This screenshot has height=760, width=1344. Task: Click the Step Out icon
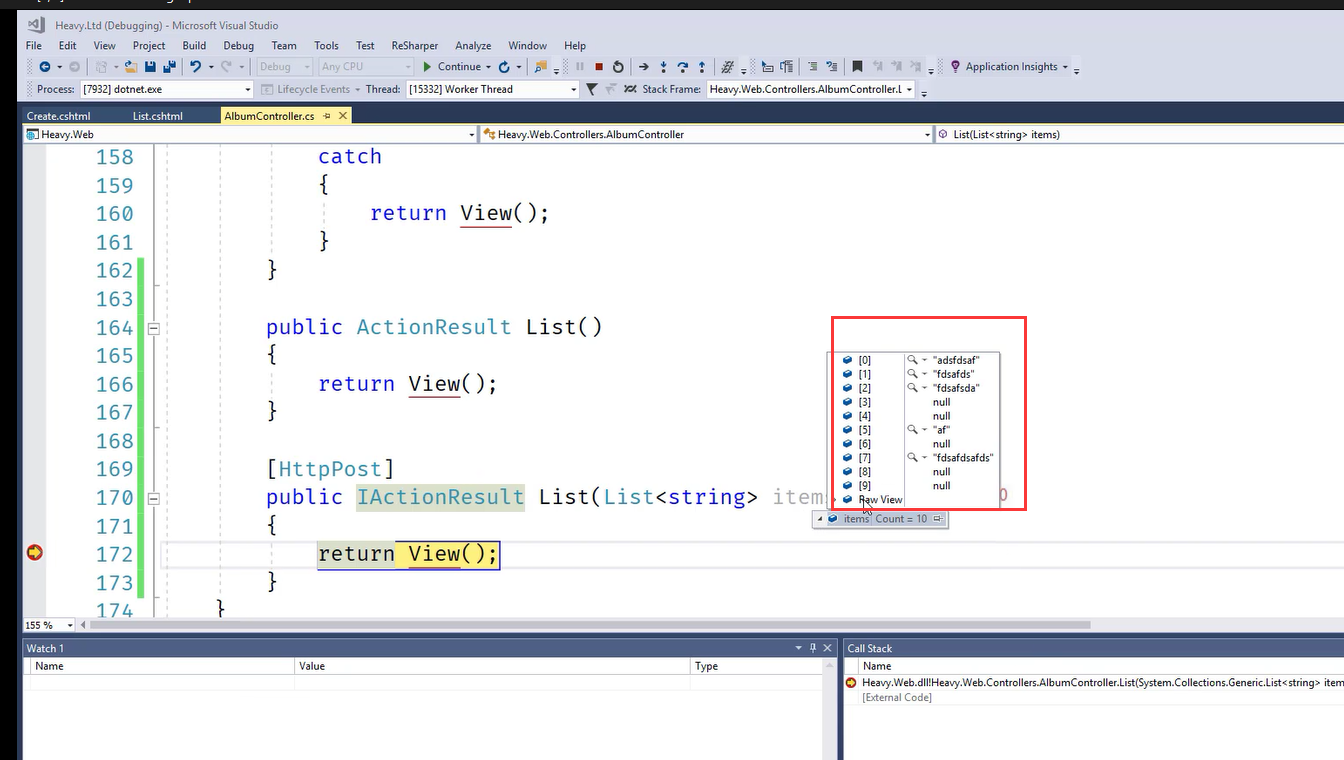pyautogui.click(x=702, y=67)
